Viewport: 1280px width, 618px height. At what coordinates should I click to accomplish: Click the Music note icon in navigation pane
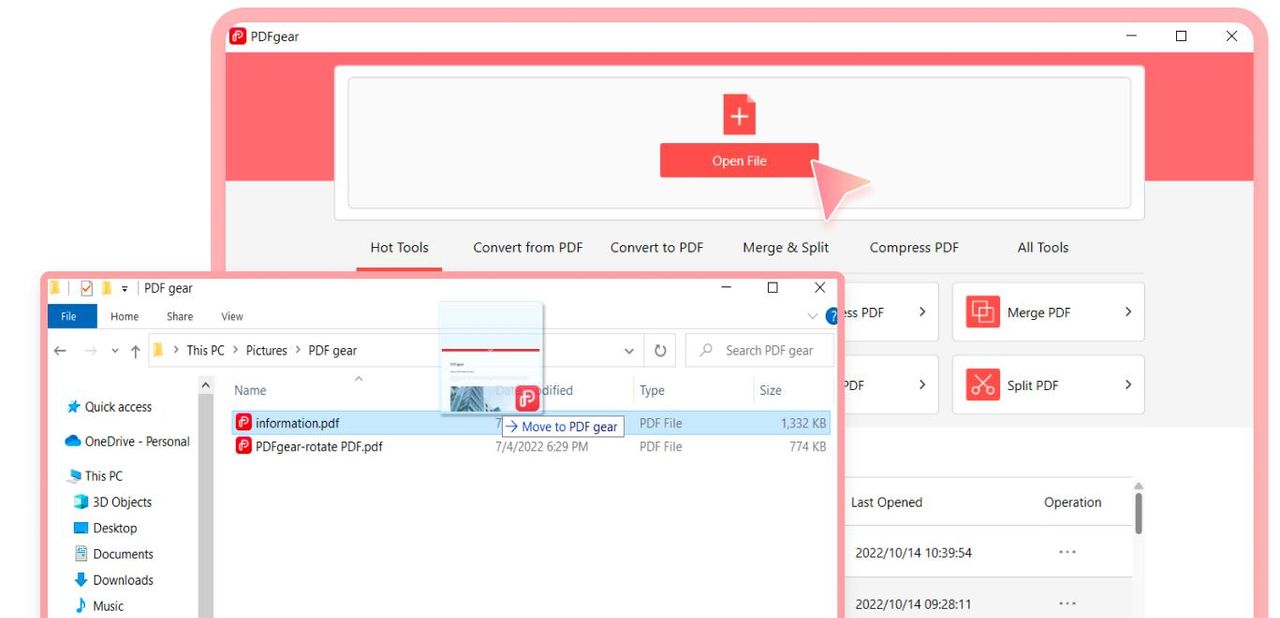click(81, 606)
